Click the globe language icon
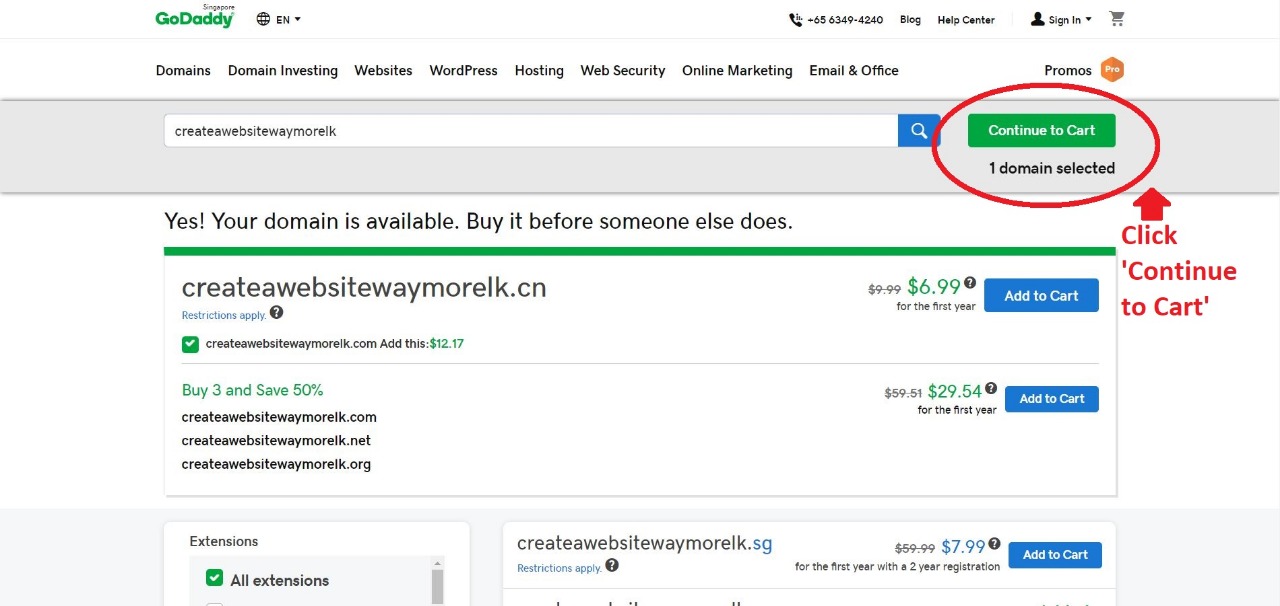Screen dimensions: 1280x606 pyautogui.click(x=263, y=19)
